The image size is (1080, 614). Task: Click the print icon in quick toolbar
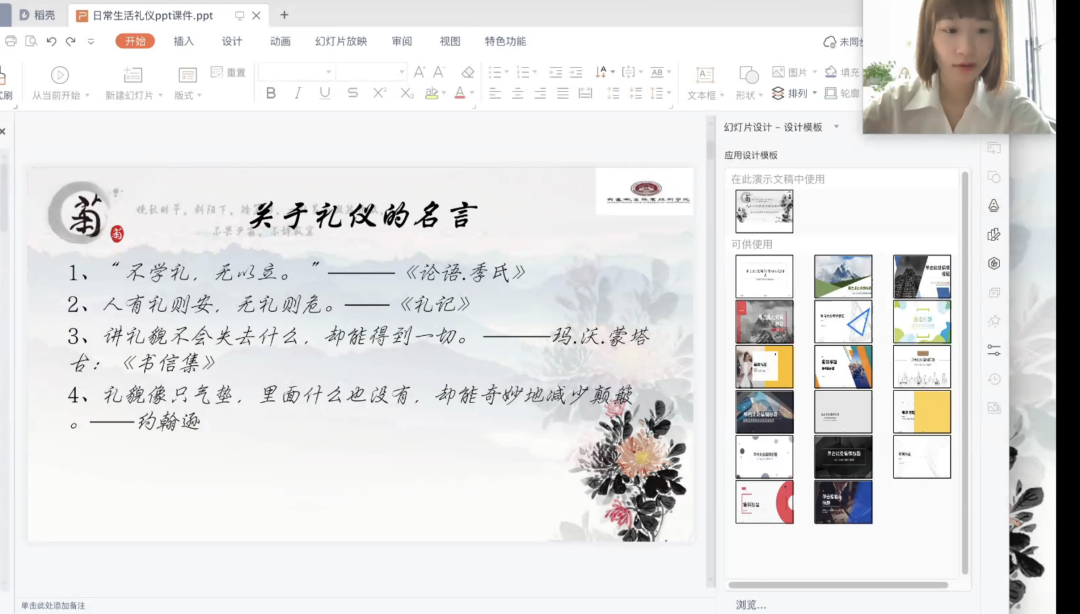11,41
